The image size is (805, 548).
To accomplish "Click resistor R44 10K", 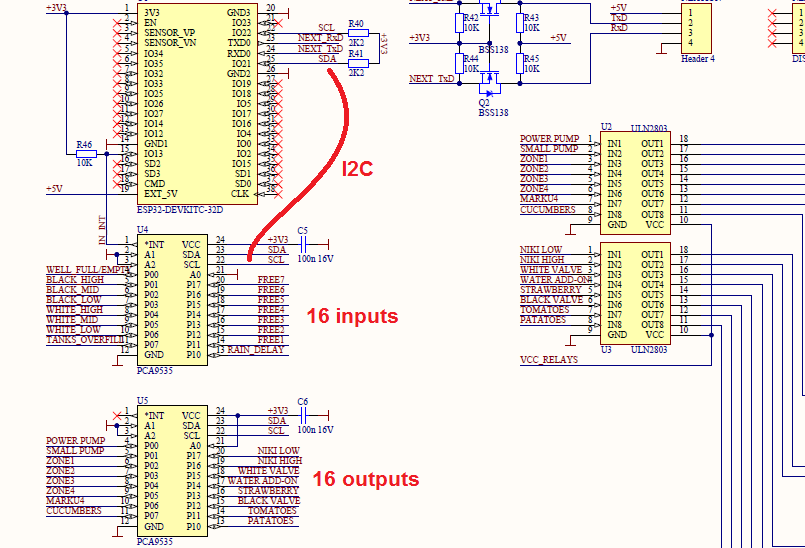I will pyautogui.click(x=459, y=63).
